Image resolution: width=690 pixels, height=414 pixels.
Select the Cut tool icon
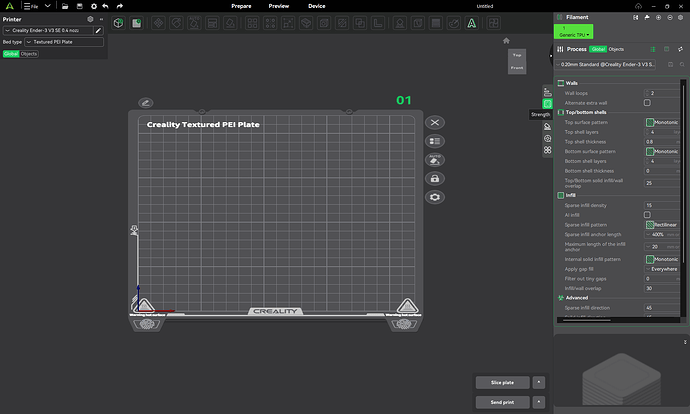[x=306, y=23]
